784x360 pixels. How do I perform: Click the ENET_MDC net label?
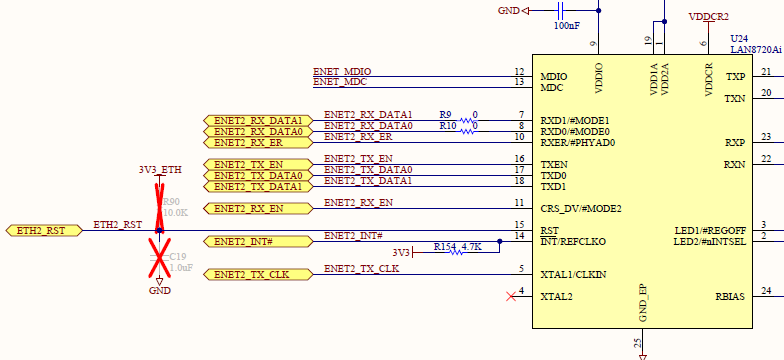(340, 82)
